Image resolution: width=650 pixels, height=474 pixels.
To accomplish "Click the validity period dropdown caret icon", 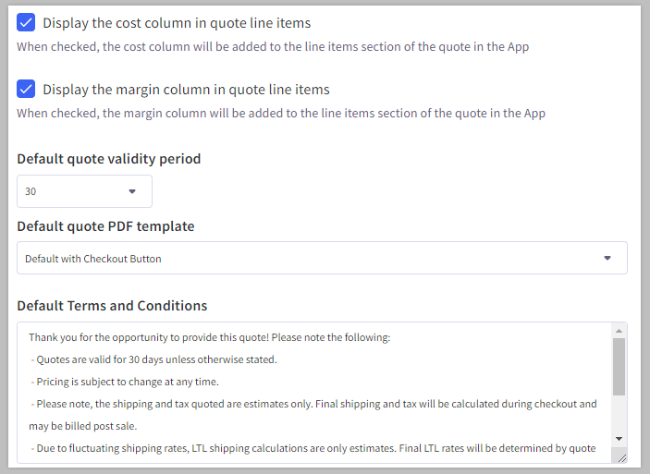I will coord(132,191).
